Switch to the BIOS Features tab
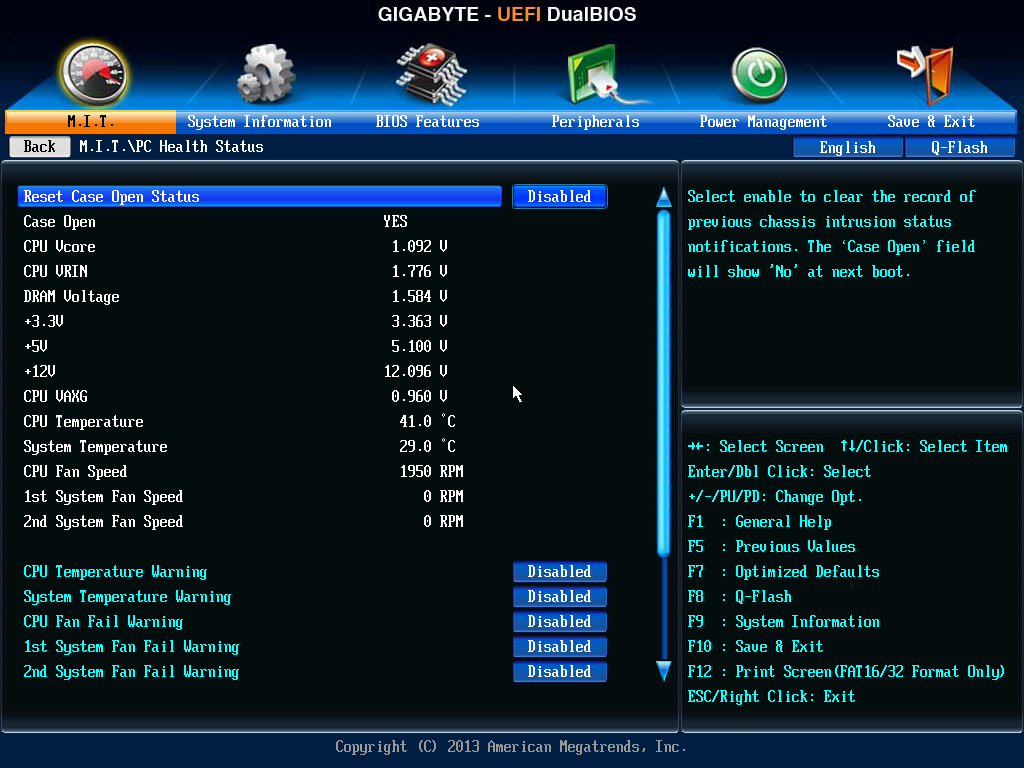This screenshot has height=768, width=1024. 427,121
